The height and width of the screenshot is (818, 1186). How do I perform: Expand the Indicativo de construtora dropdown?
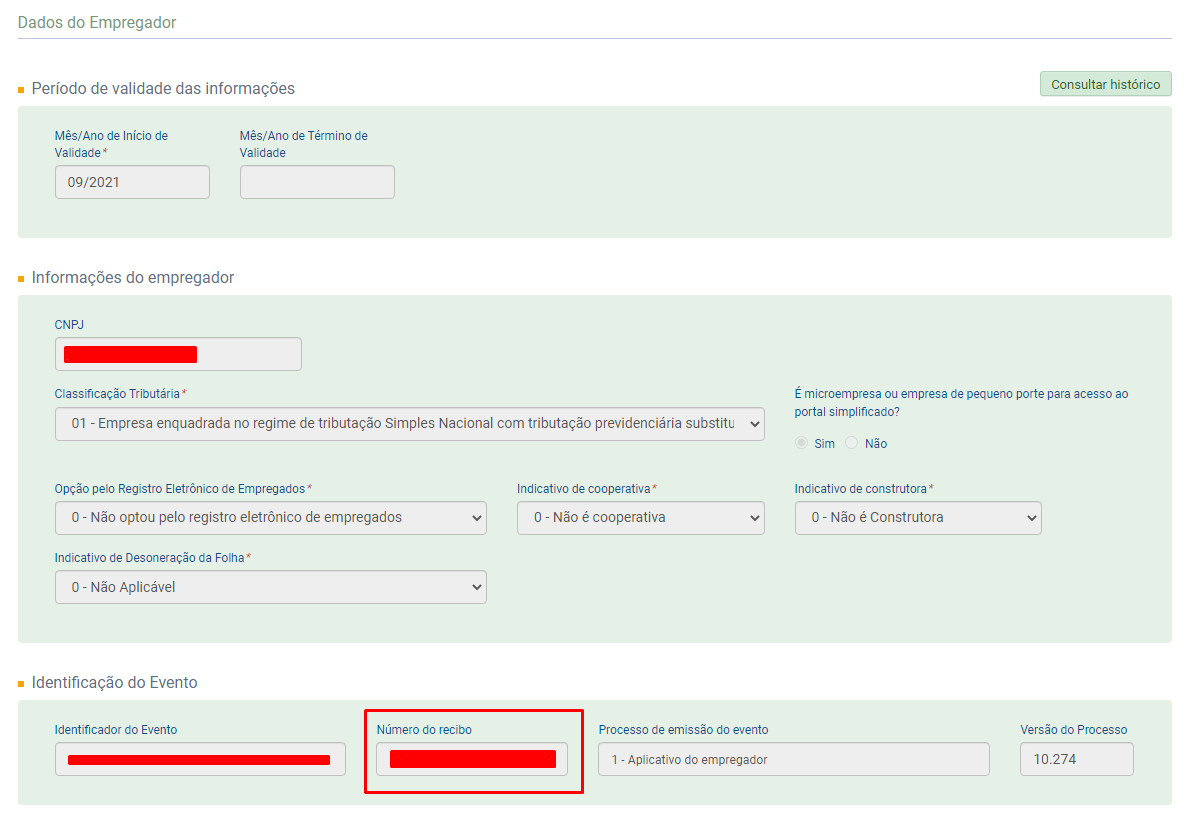(x=917, y=518)
